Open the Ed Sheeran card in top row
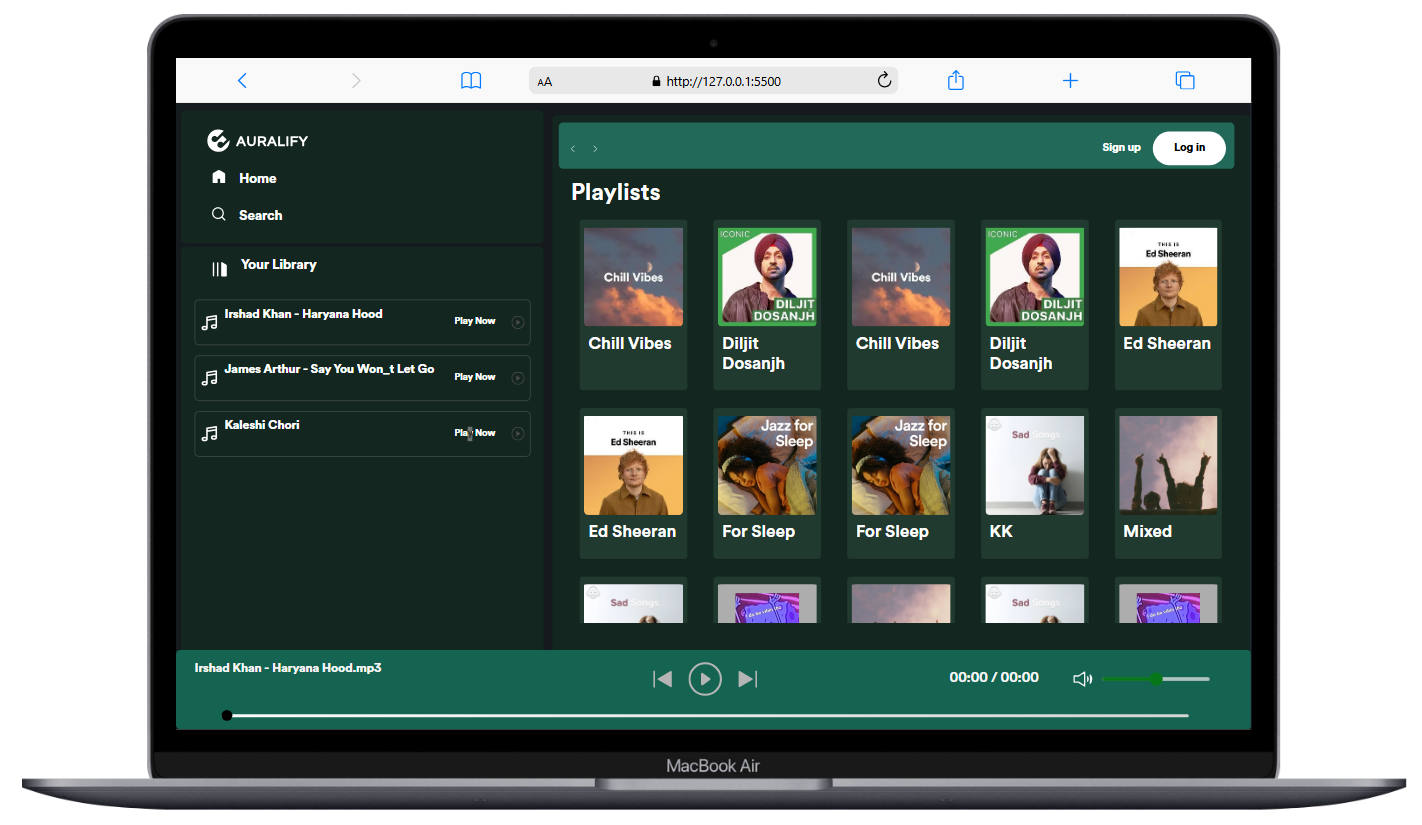The image size is (1422, 825). (1168, 305)
